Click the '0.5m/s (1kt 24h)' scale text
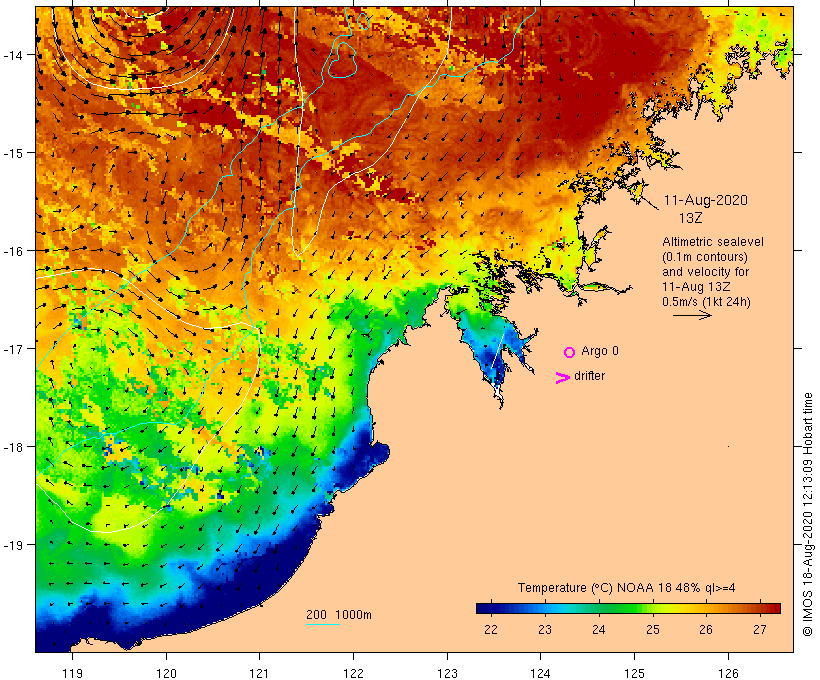 pyautogui.click(x=706, y=302)
